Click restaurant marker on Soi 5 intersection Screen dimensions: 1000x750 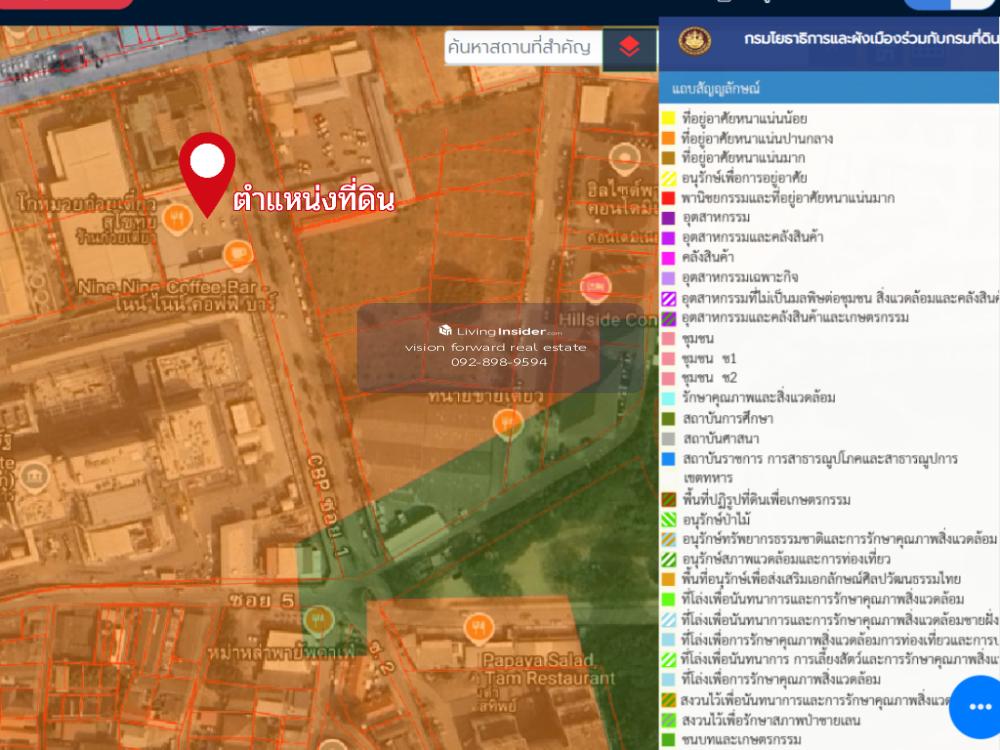[318, 619]
